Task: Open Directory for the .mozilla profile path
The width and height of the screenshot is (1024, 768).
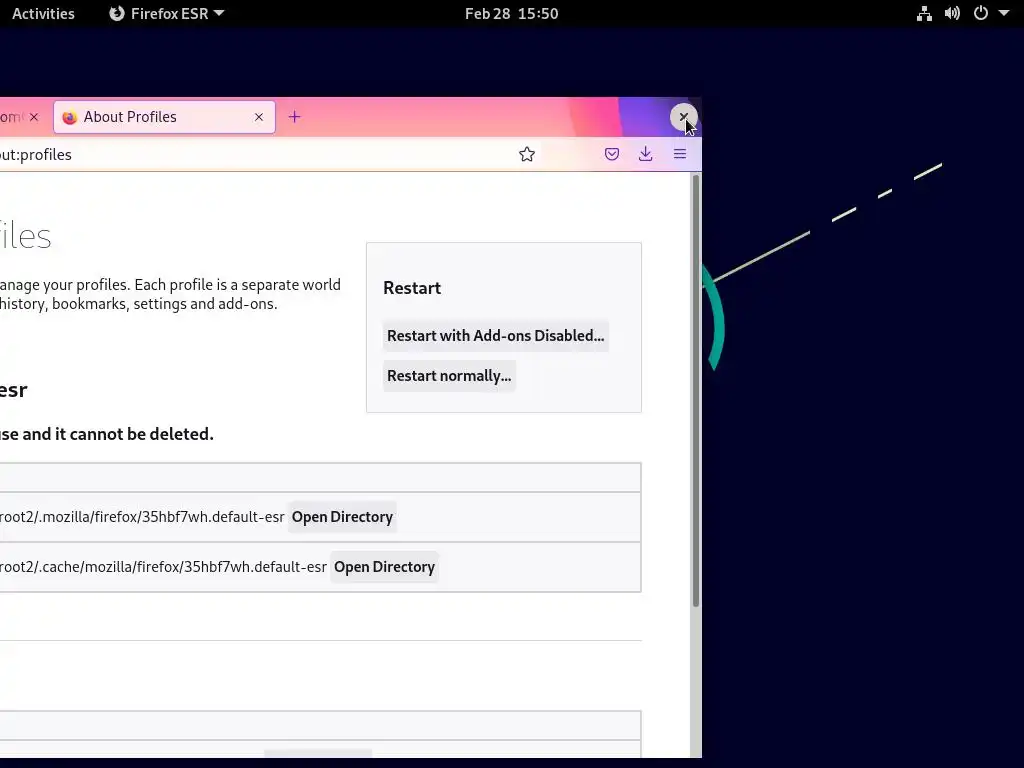Action: click(x=342, y=517)
